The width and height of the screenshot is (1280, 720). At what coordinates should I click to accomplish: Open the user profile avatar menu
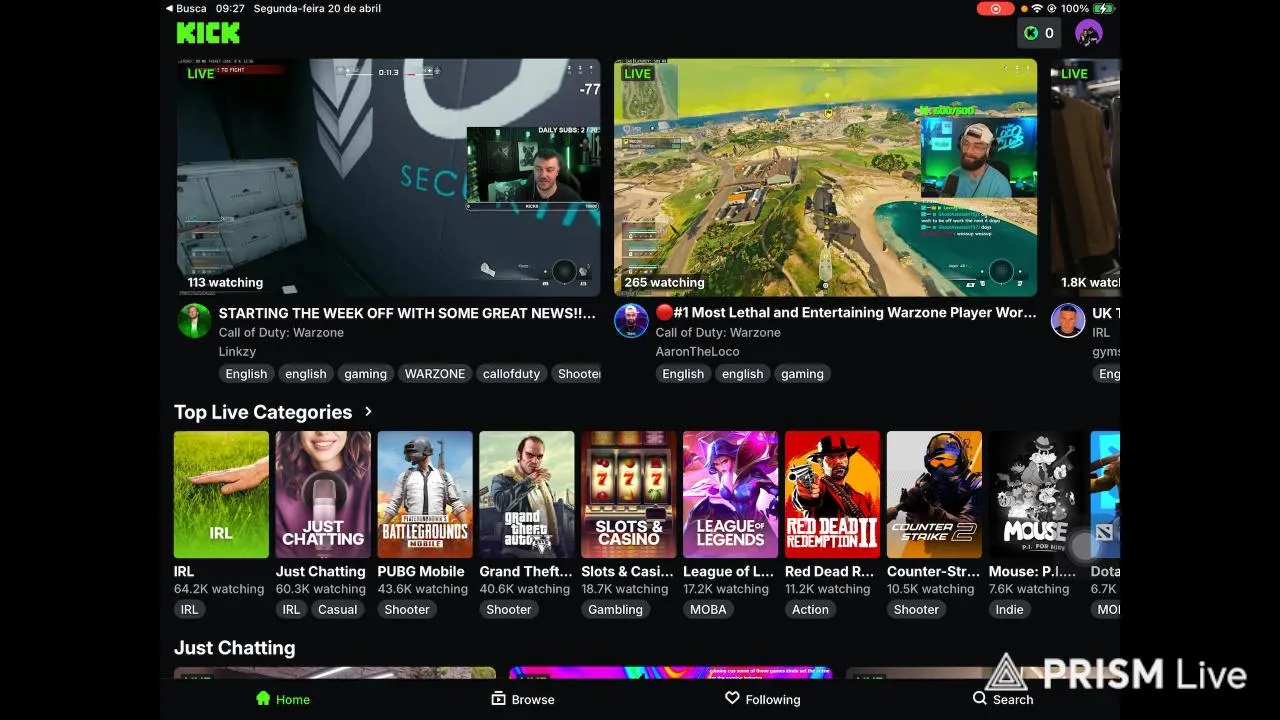point(1088,33)
